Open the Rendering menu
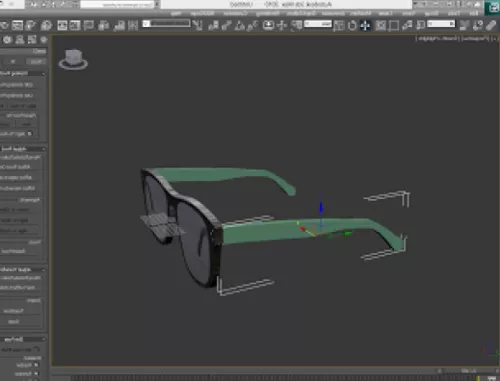 coord(268,13)
